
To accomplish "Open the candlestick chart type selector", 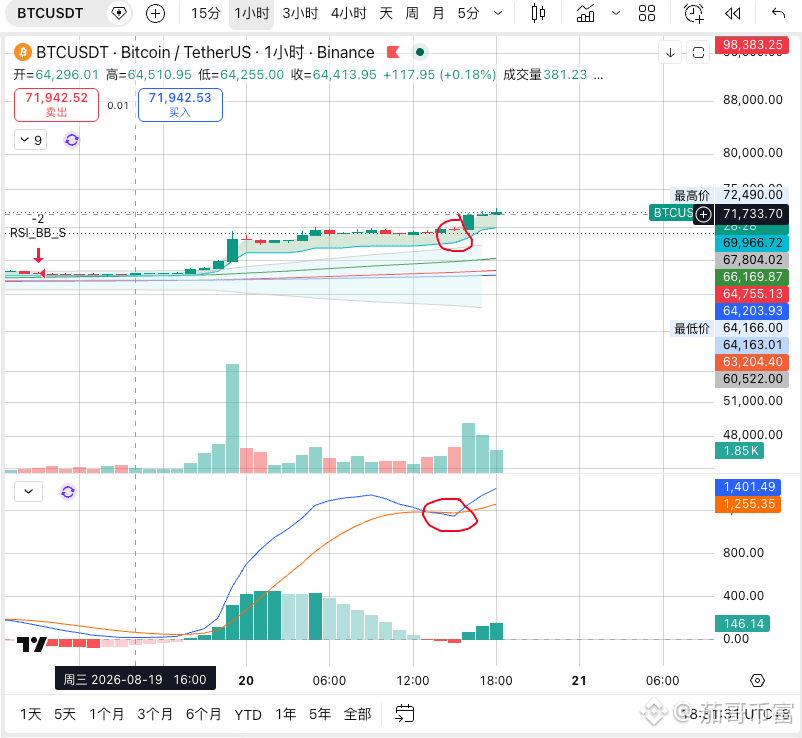I will tap(538, 13).
